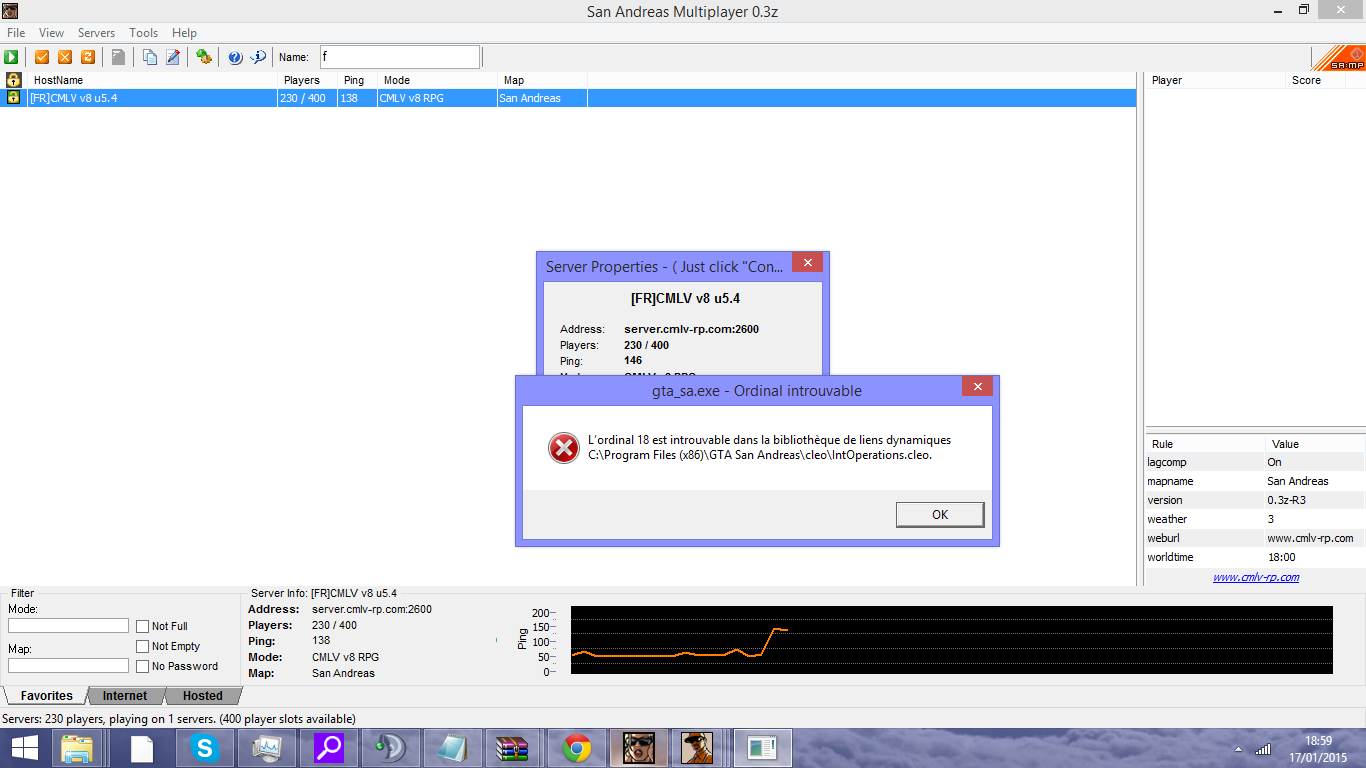Click the Copy Server Info icon

(x=149, y=57)
